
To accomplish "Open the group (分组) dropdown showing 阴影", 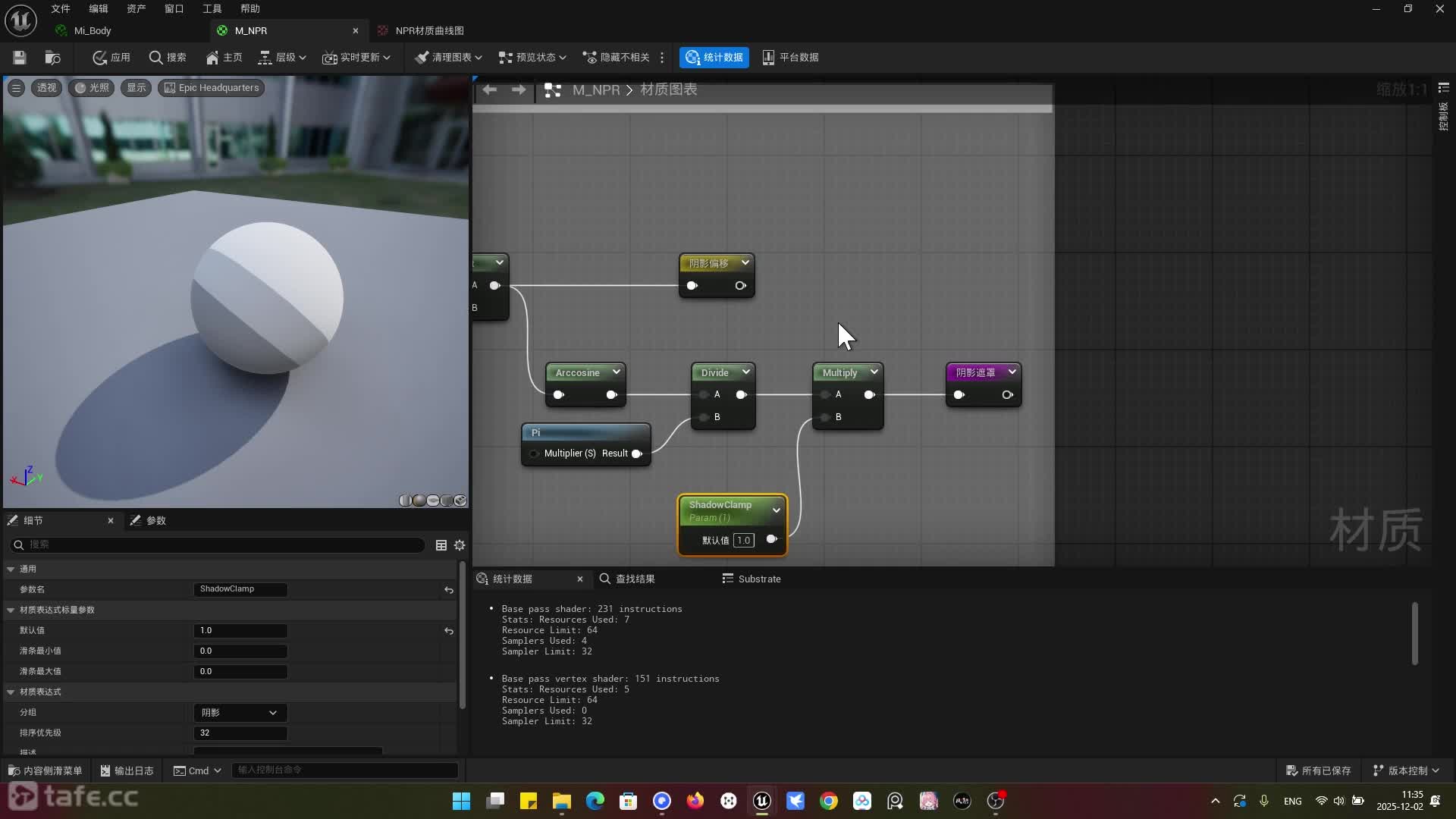I will (240, 713).
